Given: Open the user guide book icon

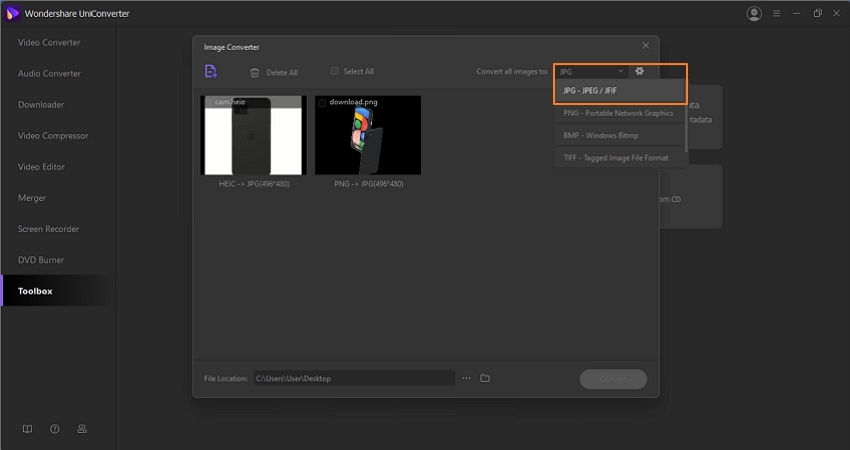Looking at the screenshot, I should click(27, 429).
